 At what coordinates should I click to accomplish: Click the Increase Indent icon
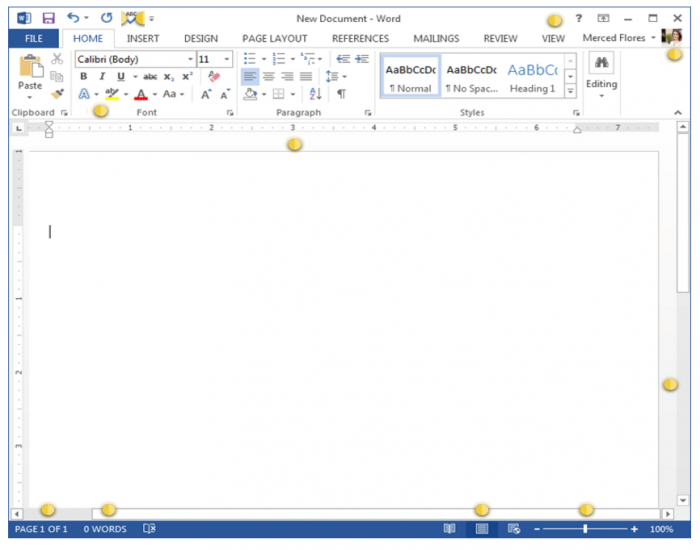(x=362, y=58)
